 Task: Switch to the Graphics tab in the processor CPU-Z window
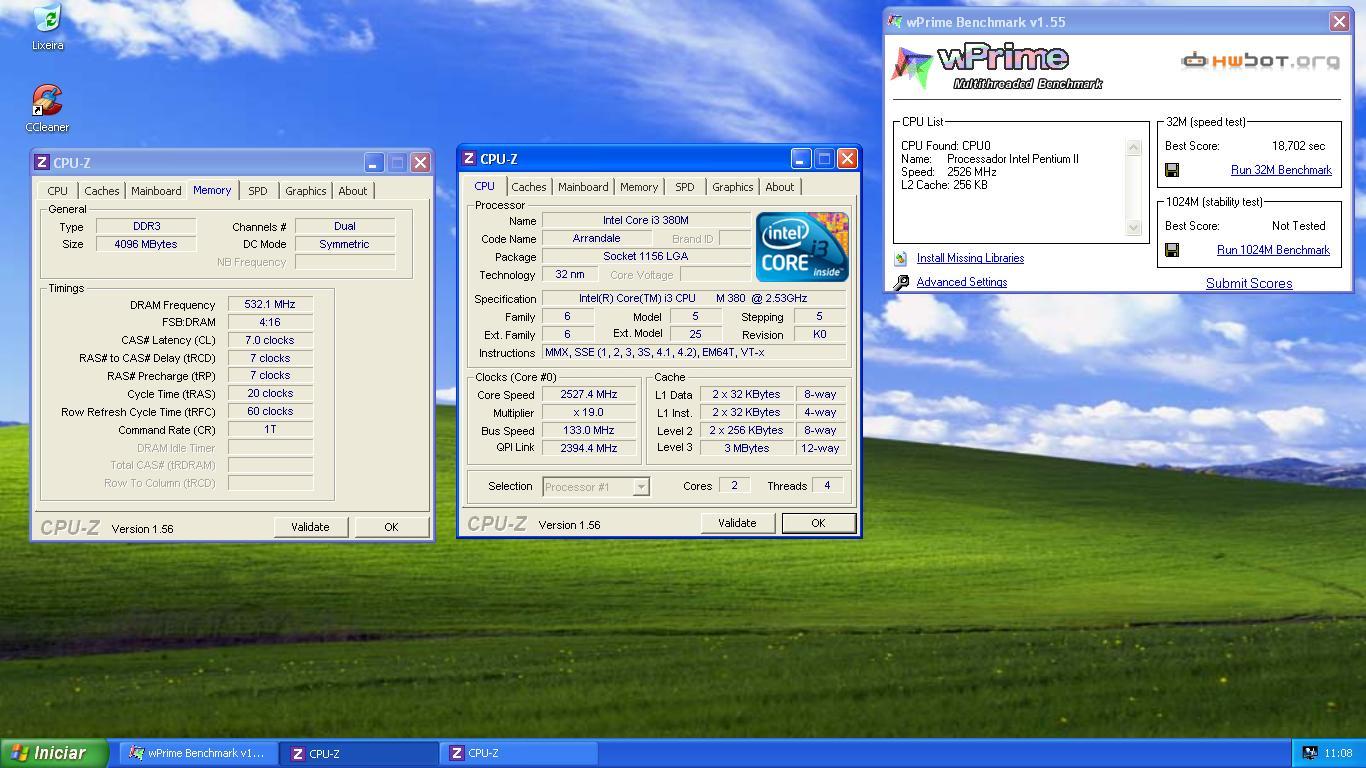click(733, 187)
